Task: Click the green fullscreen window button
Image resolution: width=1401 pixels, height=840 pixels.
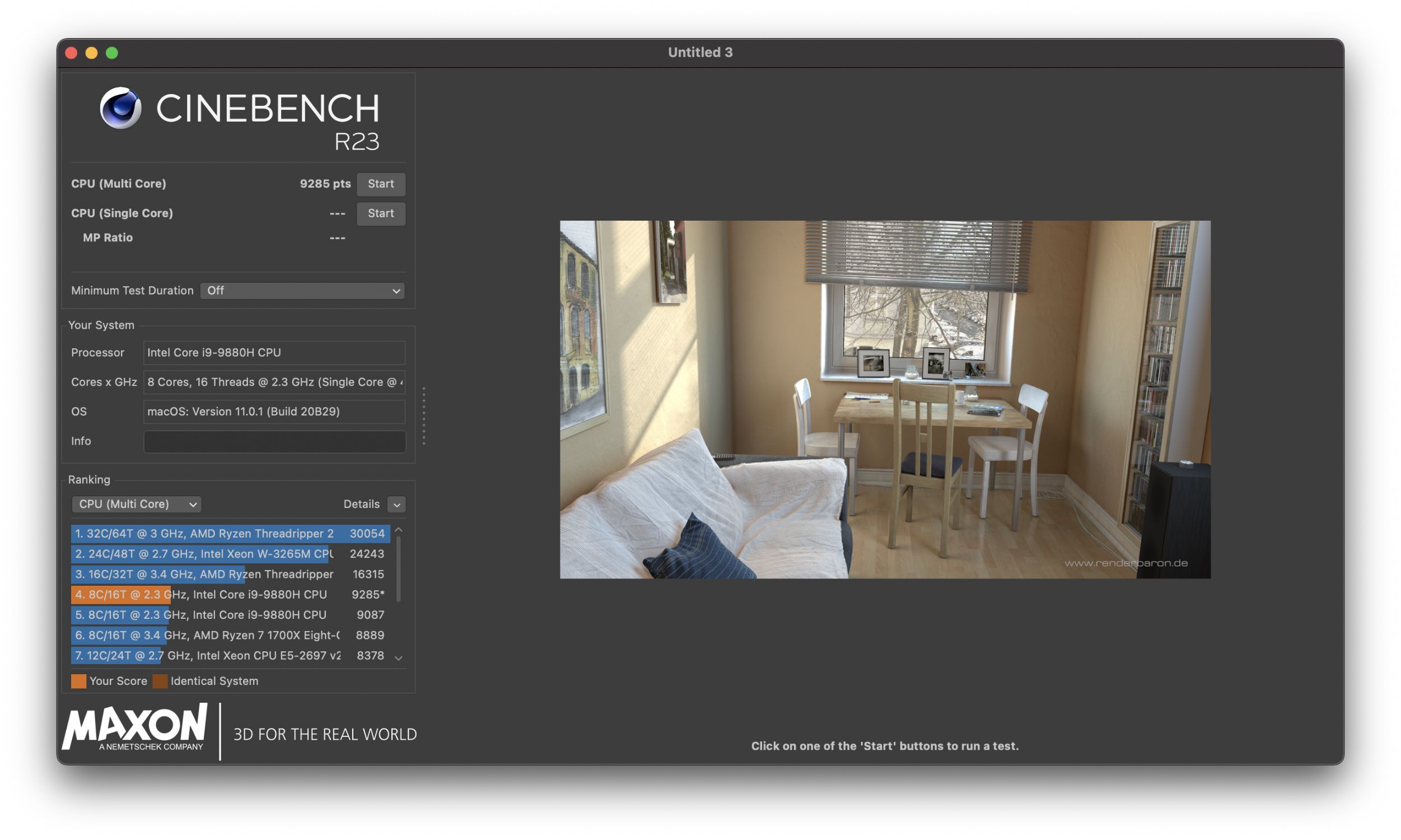Action: [112, 53]
